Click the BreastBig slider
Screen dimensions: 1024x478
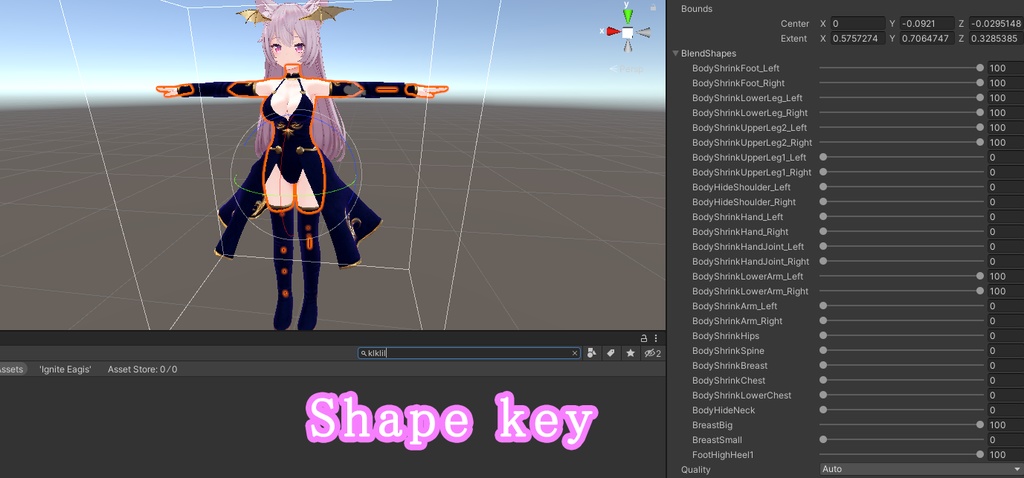(901, 425)
